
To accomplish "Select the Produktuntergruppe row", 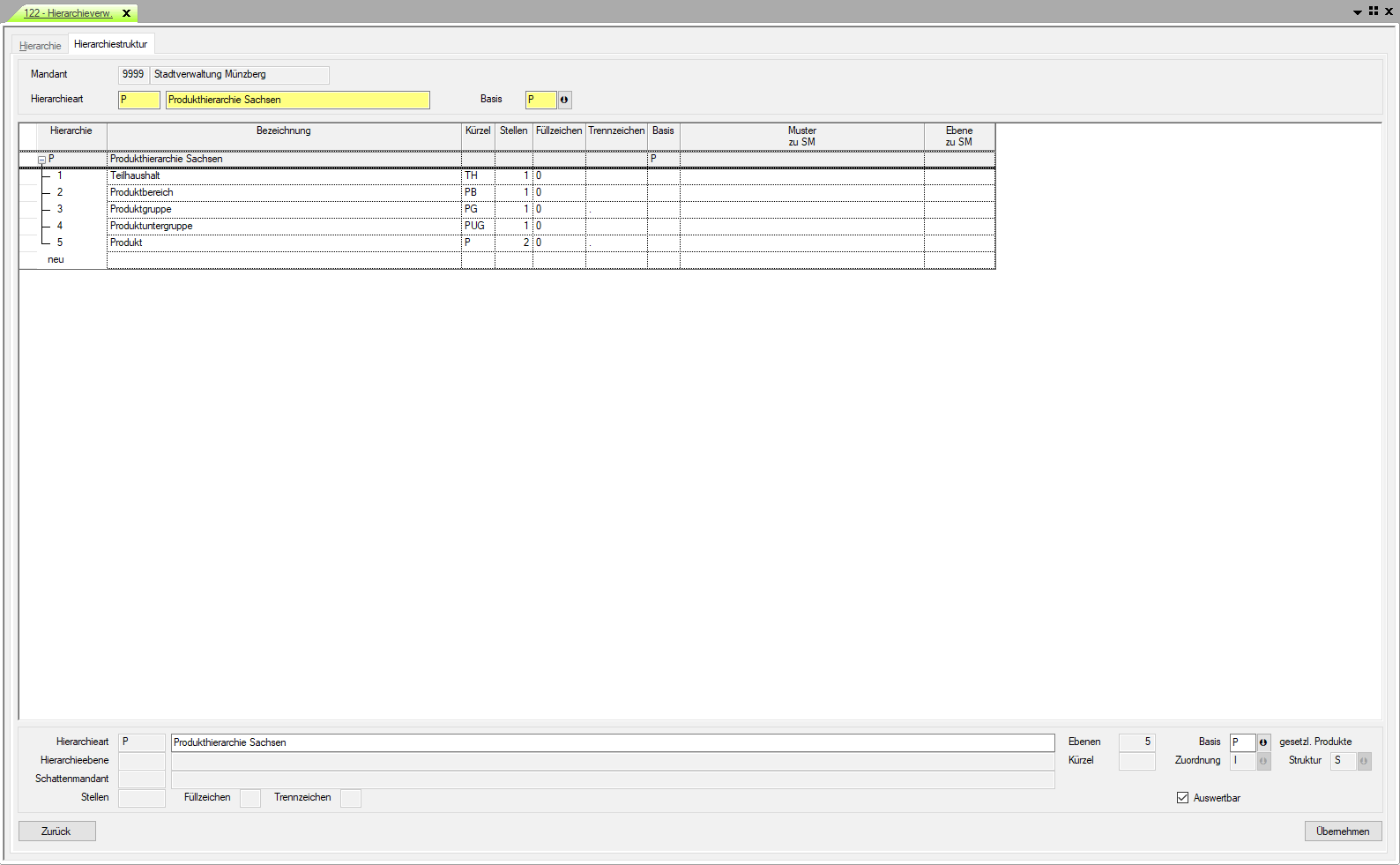I will 151,226.
